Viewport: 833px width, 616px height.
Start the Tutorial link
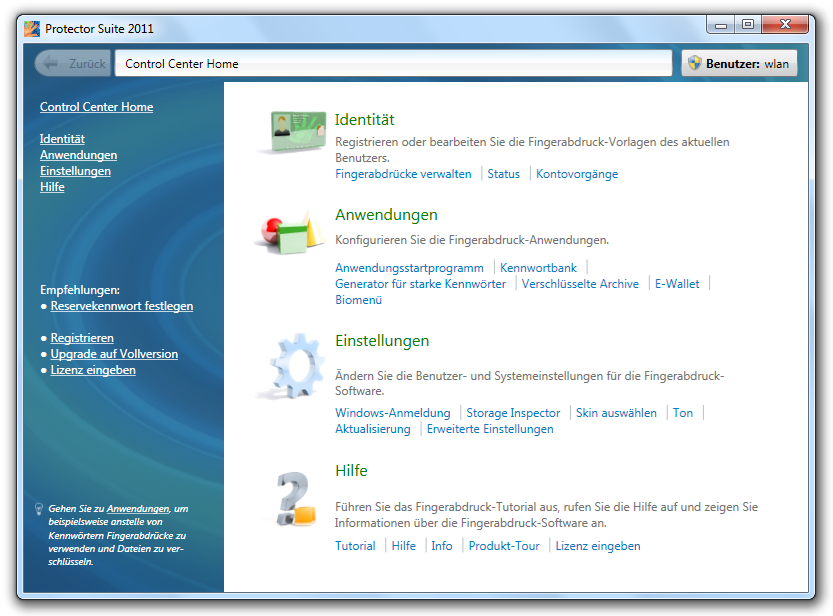pyautogui.click(x=355, y=546)
